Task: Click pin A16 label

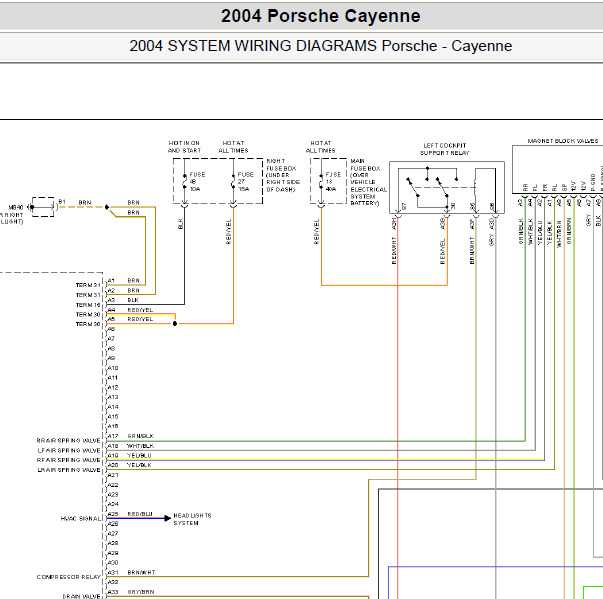Action: [x=113, y=426]
